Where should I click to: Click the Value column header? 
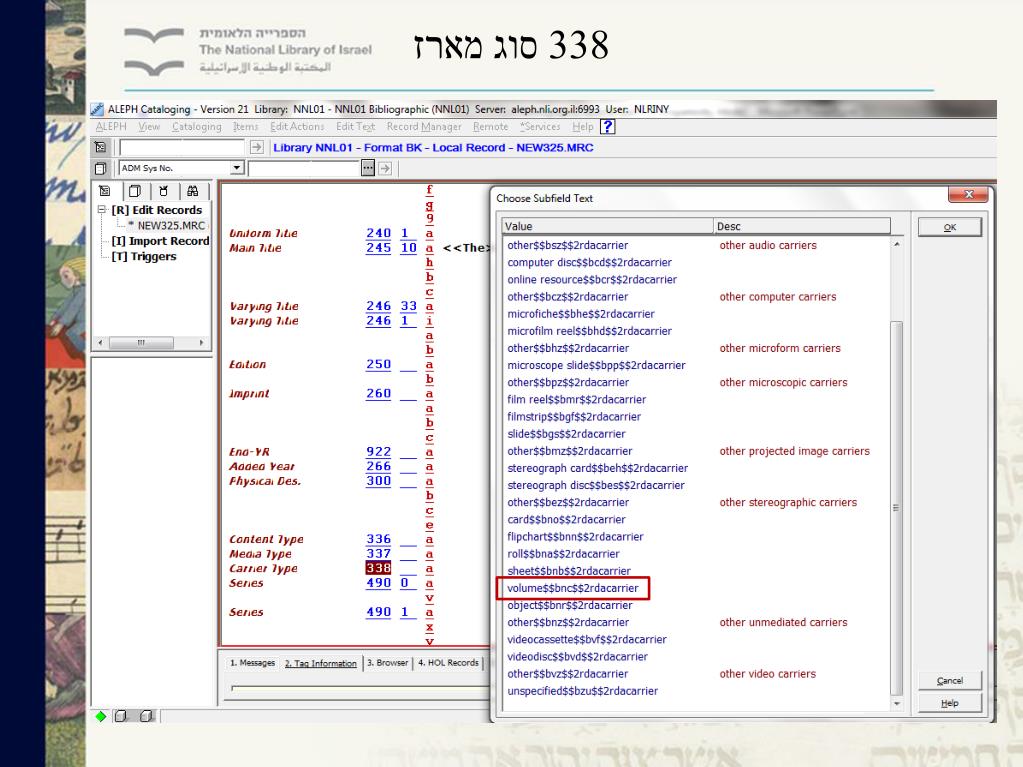pos(607,226)
